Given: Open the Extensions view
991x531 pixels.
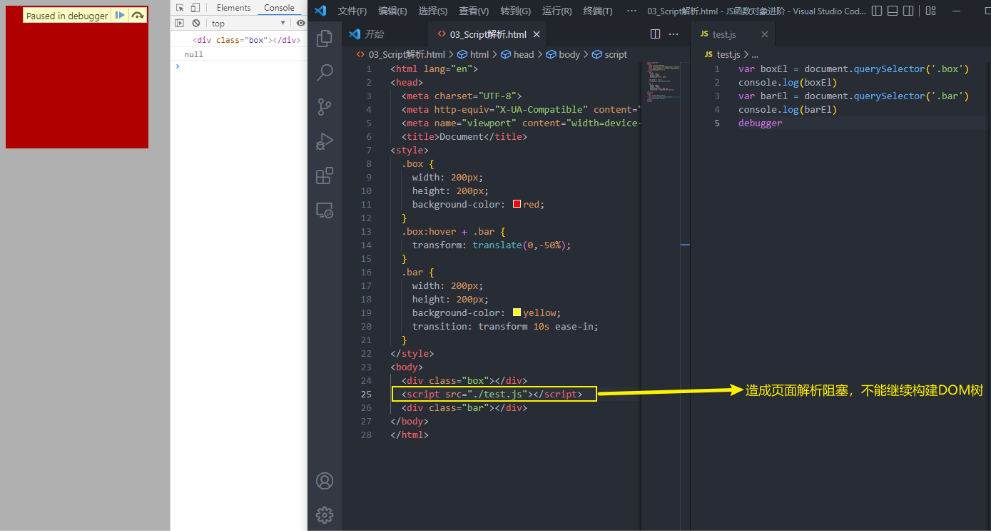Looking at the screenshot, I should 324,175.
